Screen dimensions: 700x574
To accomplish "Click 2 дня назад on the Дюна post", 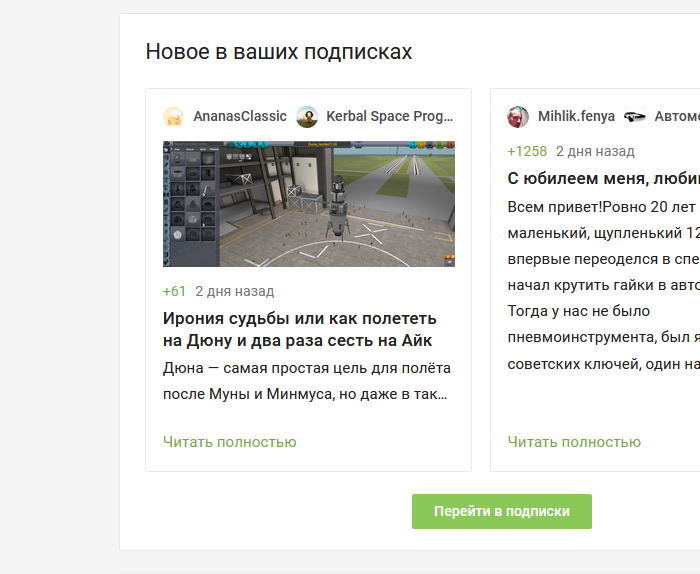I will click(x=234, y=291).
